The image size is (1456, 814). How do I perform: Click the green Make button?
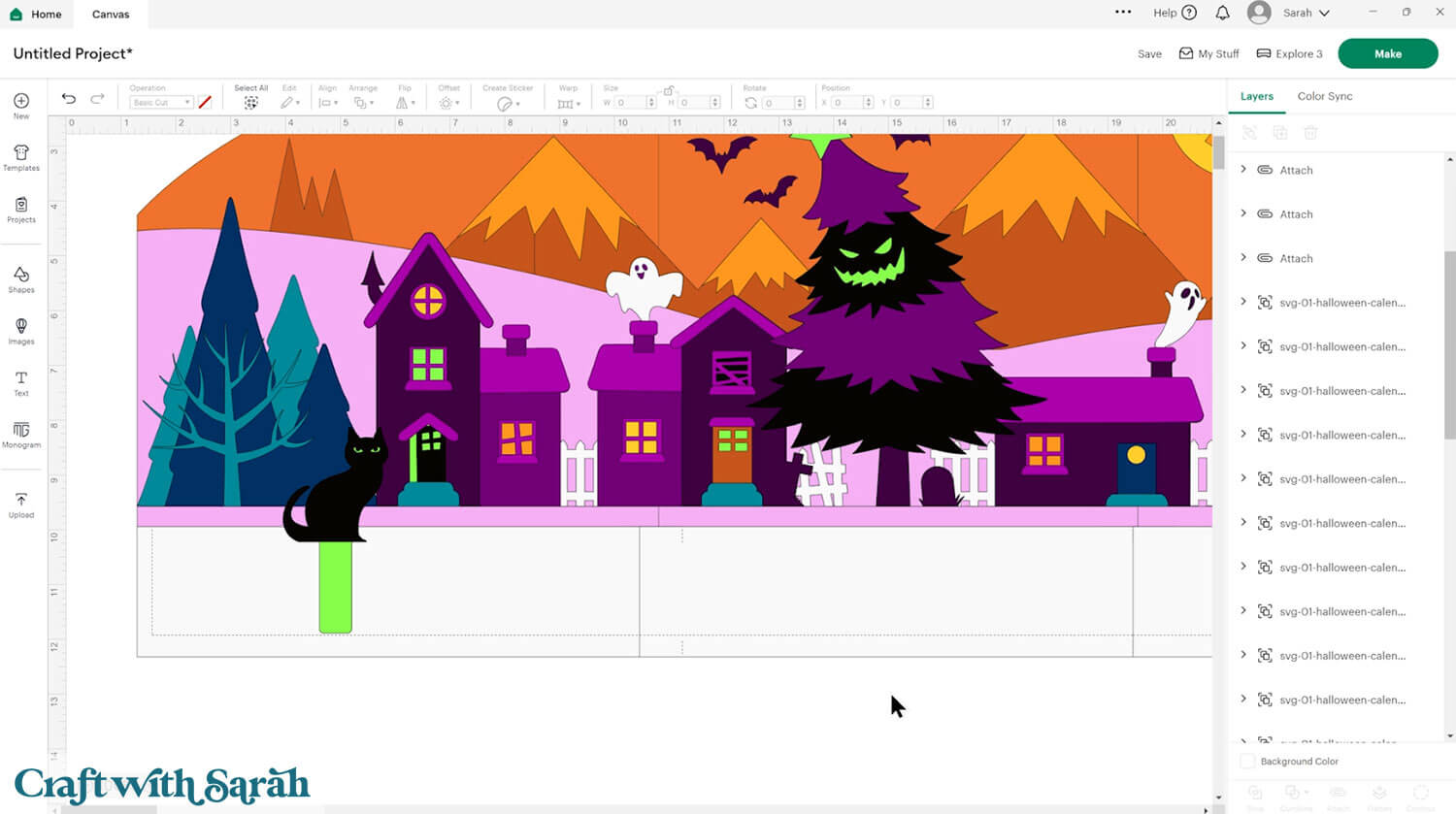click(1388, 53)
